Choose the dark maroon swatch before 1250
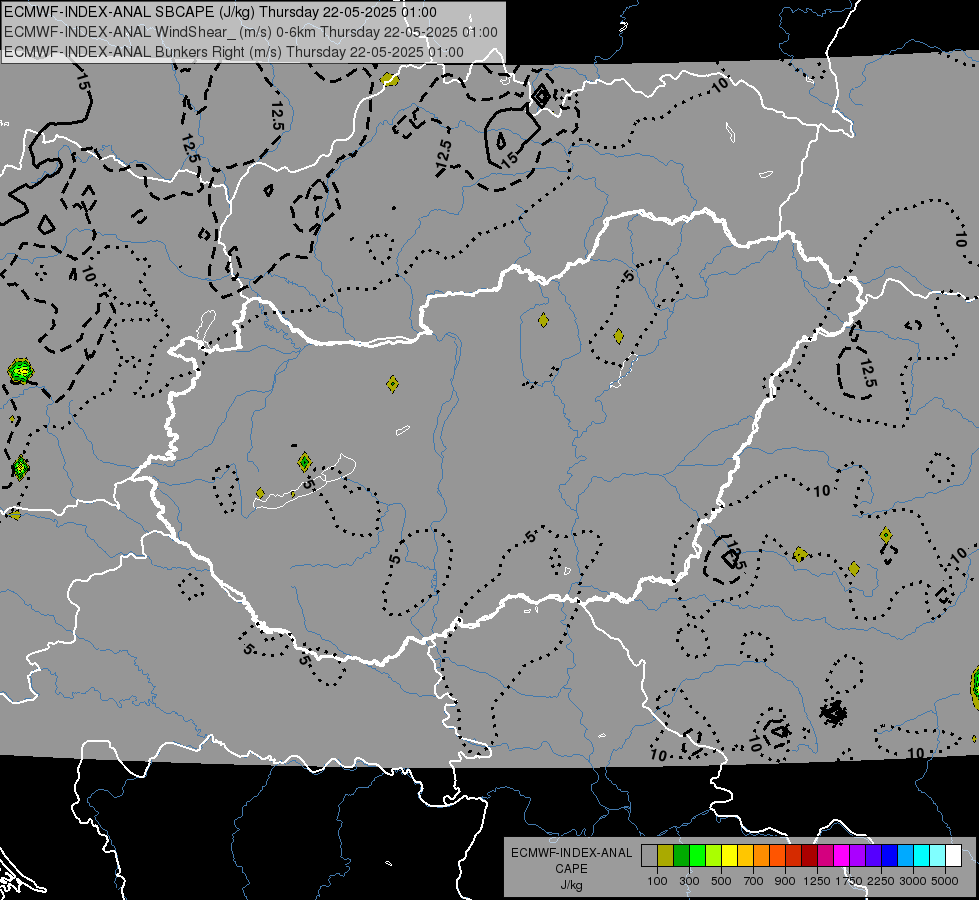 pos(810,856)
